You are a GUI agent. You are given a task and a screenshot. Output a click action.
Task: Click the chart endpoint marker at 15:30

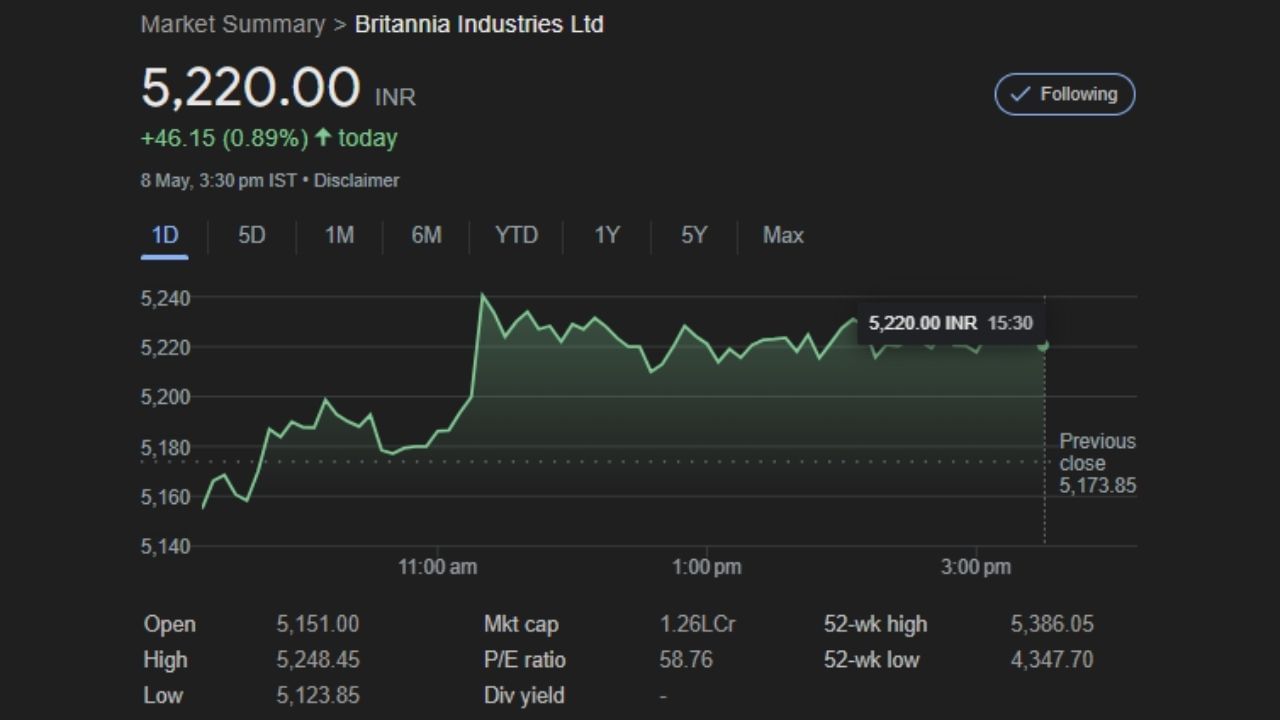tap(1044, 346)
